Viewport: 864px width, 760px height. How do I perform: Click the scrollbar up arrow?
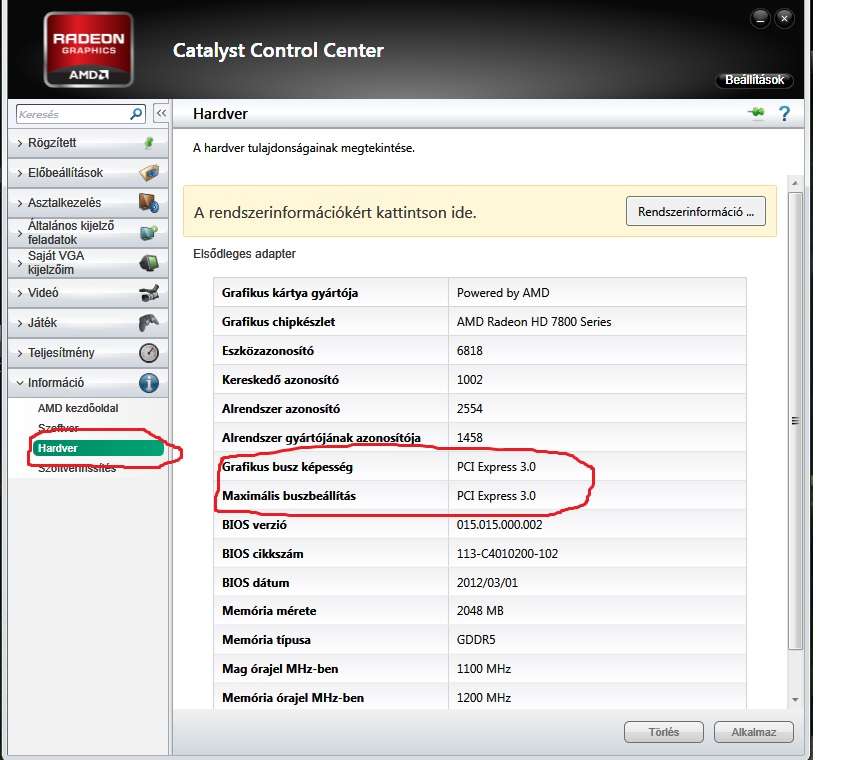point(795,182)
